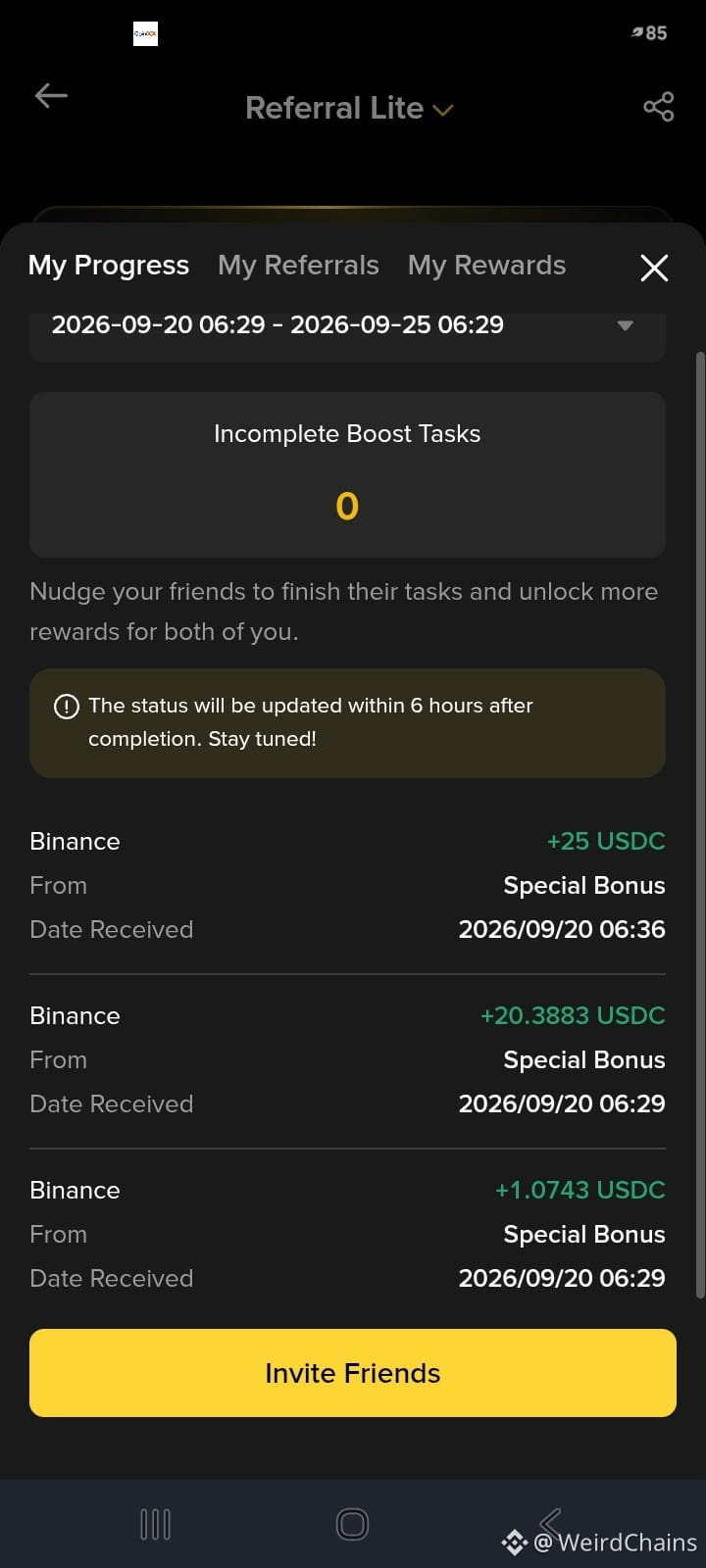This screenshot has height=1568, width=706.
Task: Click the battery indicator showing 85
Action: coord(649,33)
